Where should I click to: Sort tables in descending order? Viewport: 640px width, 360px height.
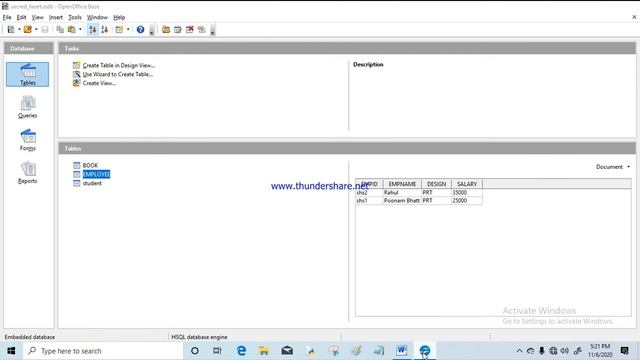[x=104, y=29]
